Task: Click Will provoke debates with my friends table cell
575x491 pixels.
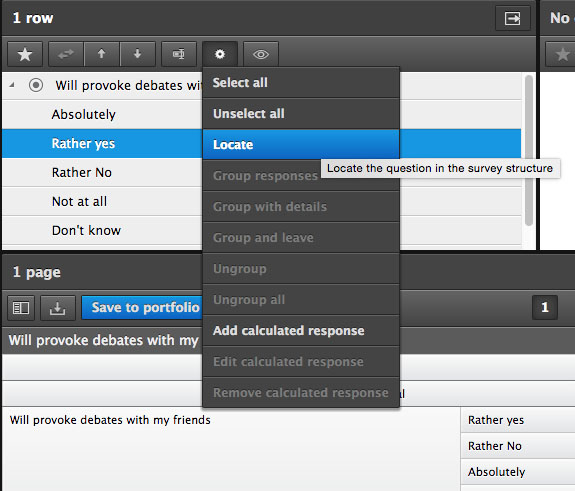Action: pos(231,448)
